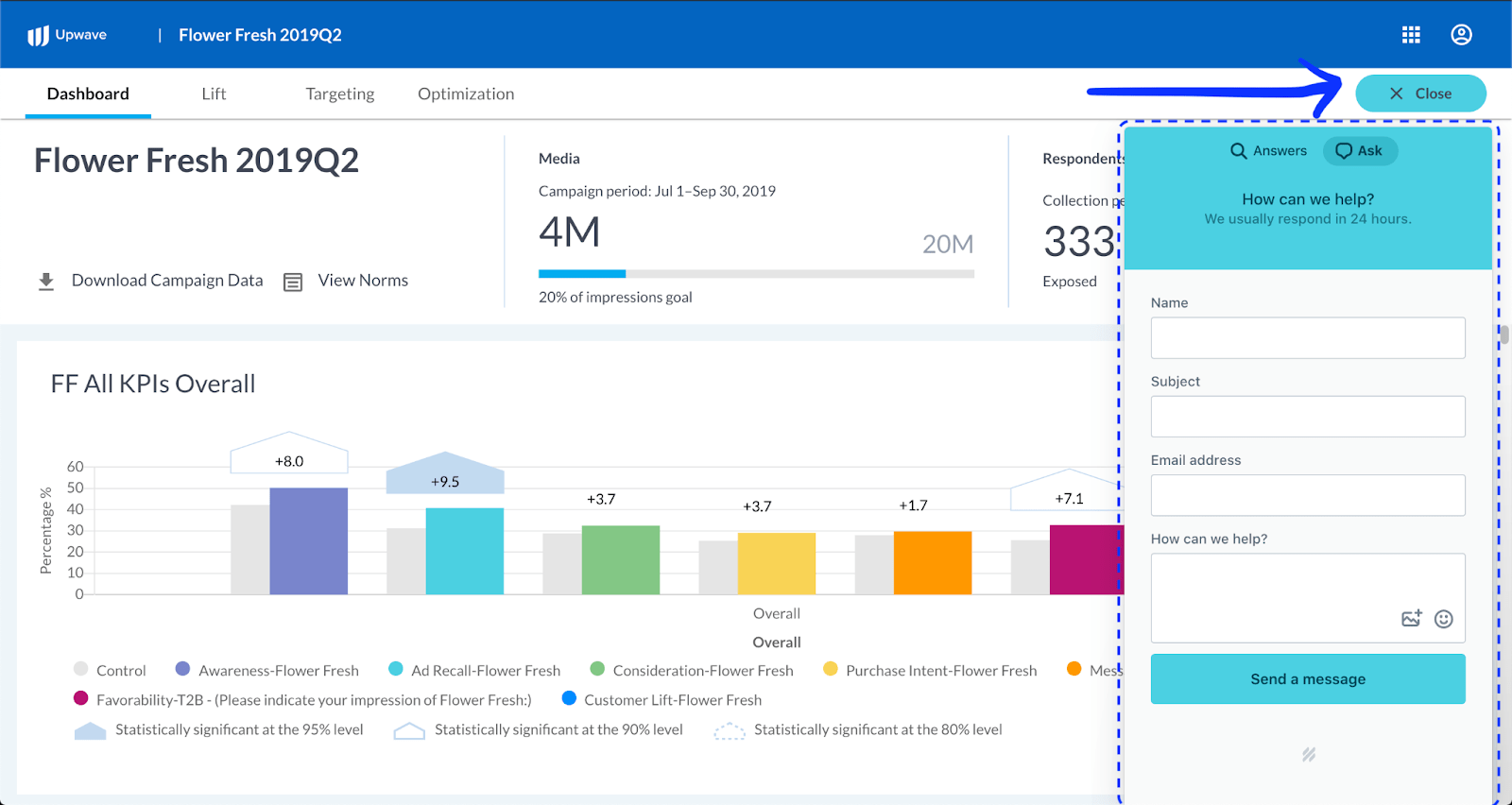Click the download arrow icon
This screenshot has width=1512, height=805.
pos(46,282)
